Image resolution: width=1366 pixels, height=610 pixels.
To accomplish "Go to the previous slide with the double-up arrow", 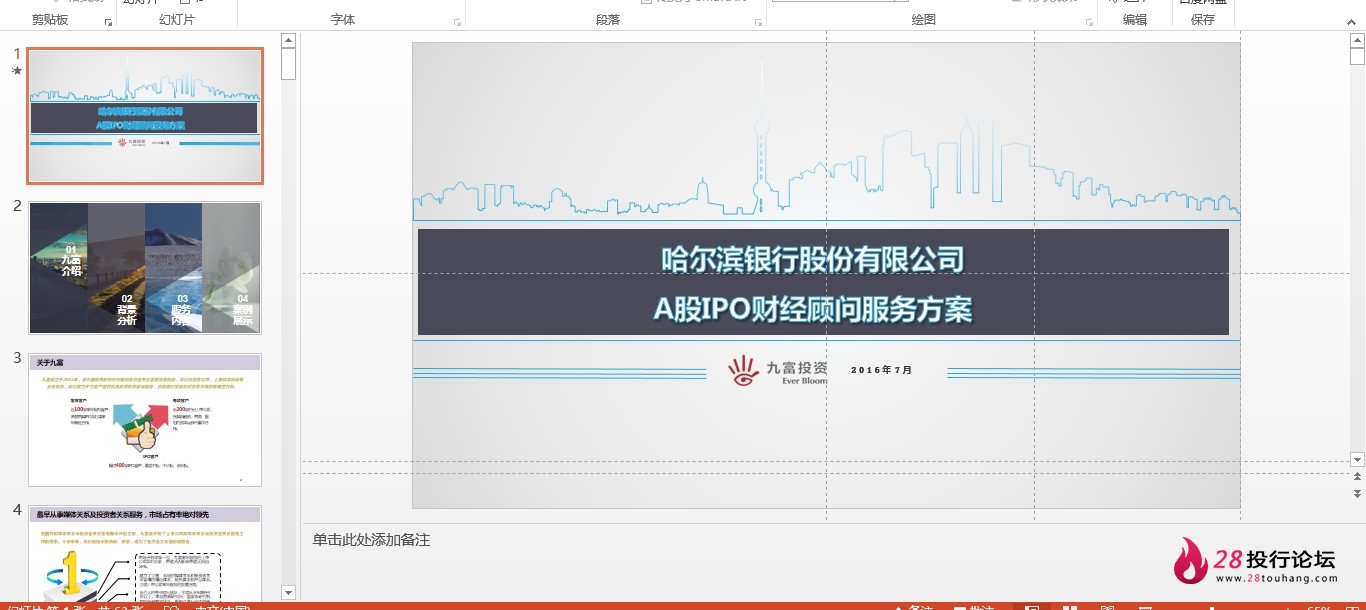I will 1357,478.
